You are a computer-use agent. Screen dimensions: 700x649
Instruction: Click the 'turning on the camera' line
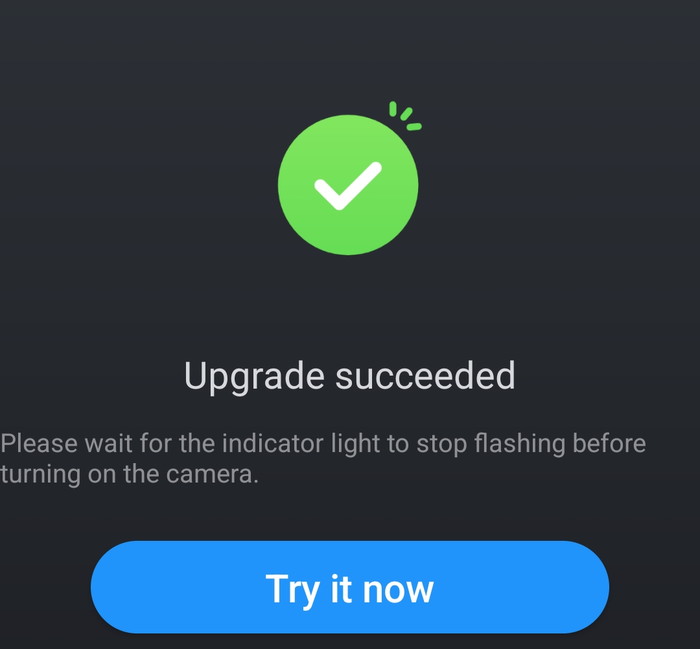pos(129,474)
